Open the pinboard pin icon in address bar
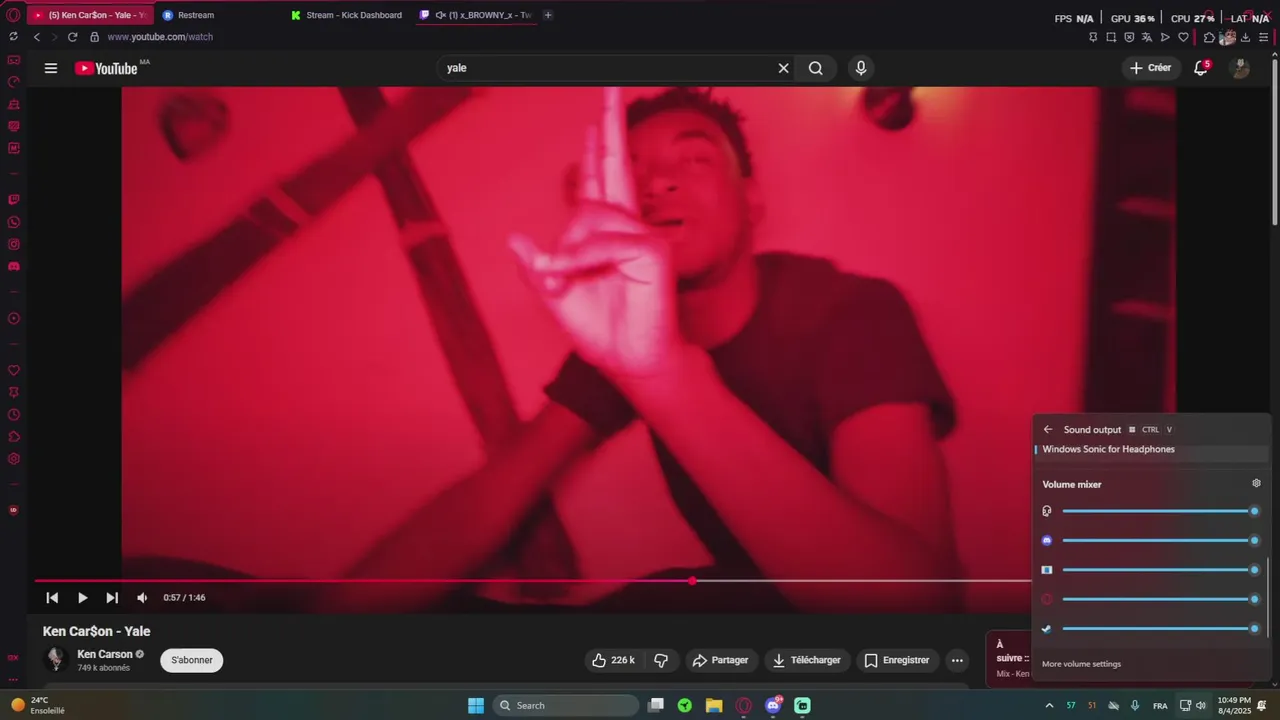Image resolution: width=1280 pixels, height=720 pixels. coord(1093,37)
